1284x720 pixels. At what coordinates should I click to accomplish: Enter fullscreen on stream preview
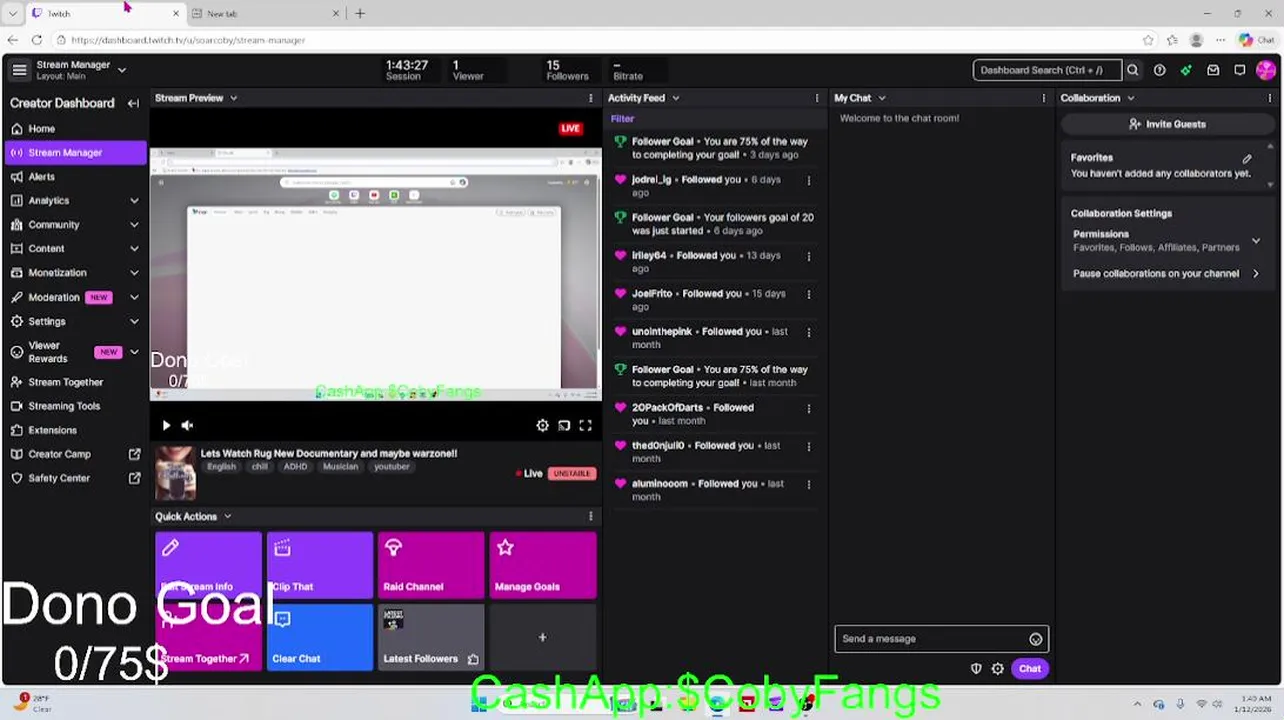coord(585,426)
